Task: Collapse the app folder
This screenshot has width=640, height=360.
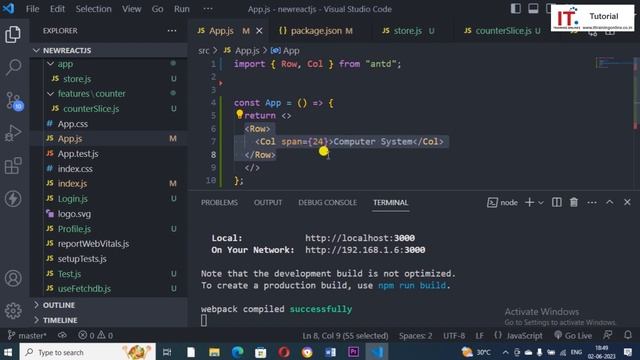Action: click(x=109, y=64)
